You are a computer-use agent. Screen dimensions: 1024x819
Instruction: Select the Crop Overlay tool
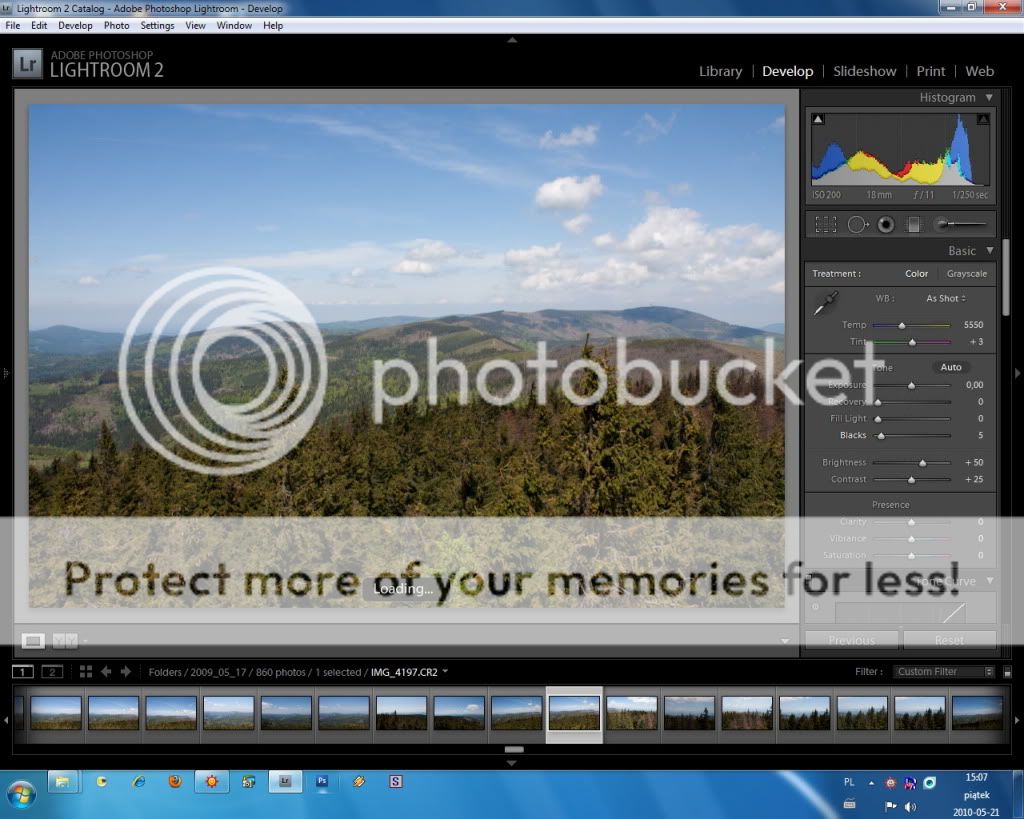825,225
